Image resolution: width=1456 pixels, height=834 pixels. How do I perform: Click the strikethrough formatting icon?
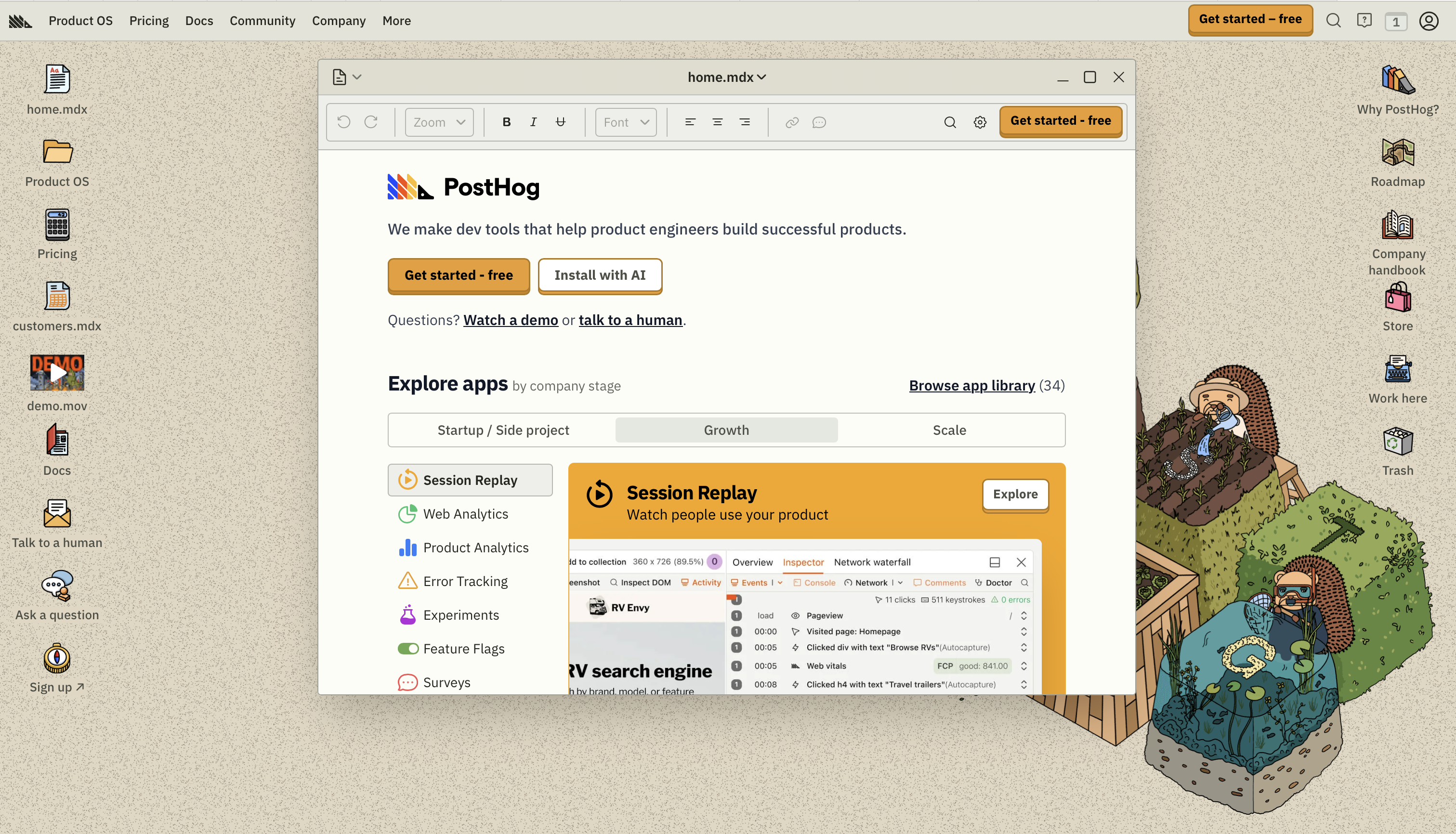point(560,122)
